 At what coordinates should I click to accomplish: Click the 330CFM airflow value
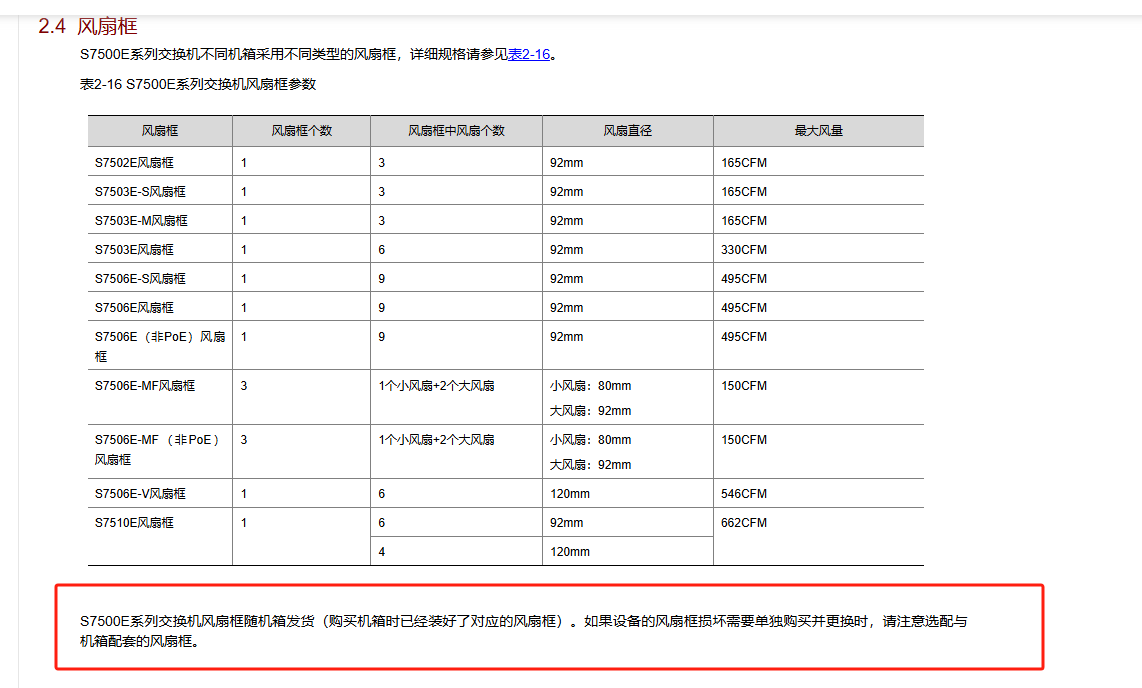[744, 250]
